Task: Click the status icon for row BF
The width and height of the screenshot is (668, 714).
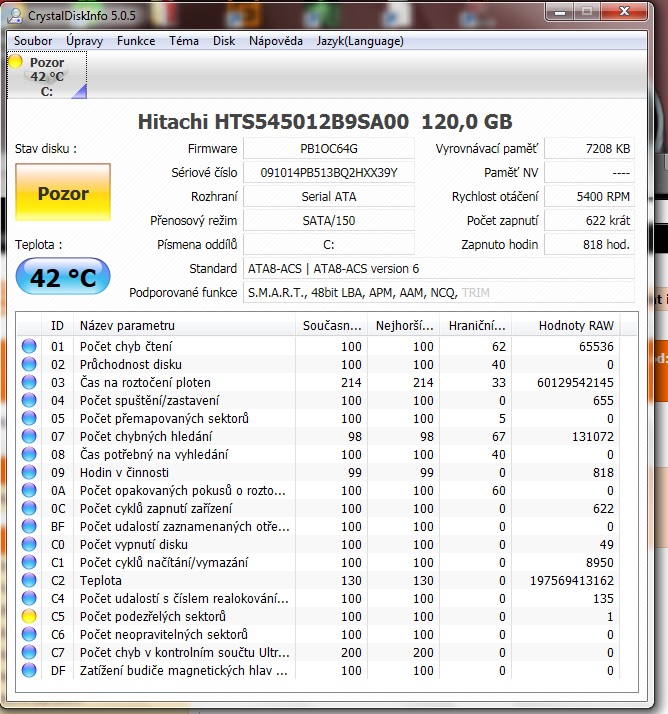Action: (29, 526)
